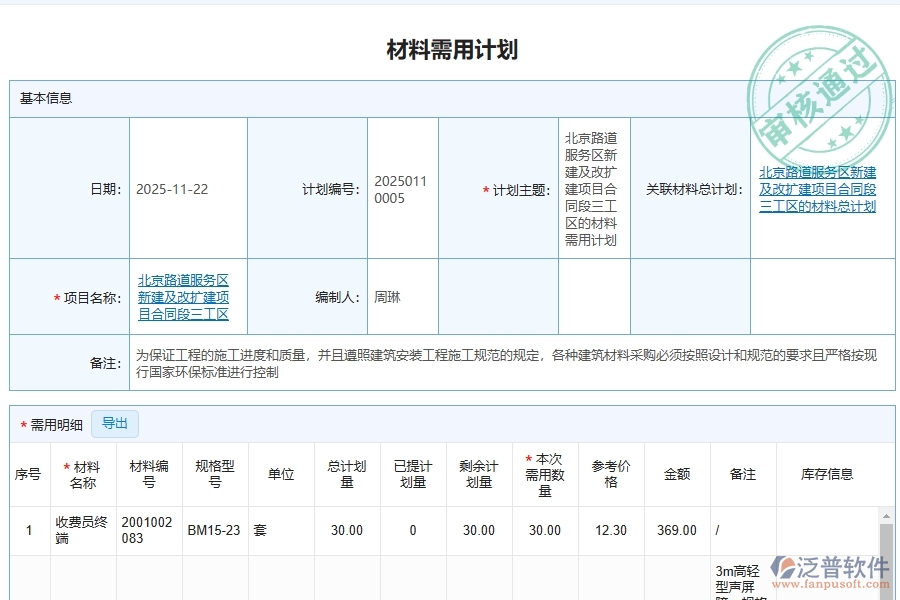900x600 pixels.
Task: Click the 金额 cell showing 369.00
Action: (677, 530)
